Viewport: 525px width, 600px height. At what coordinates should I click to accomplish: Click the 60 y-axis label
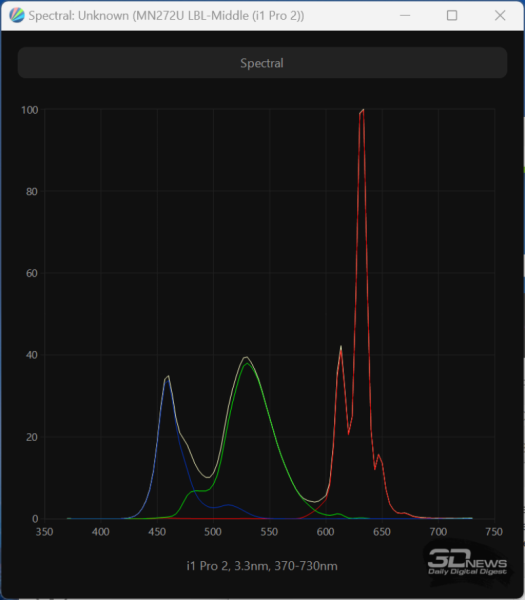32,273
